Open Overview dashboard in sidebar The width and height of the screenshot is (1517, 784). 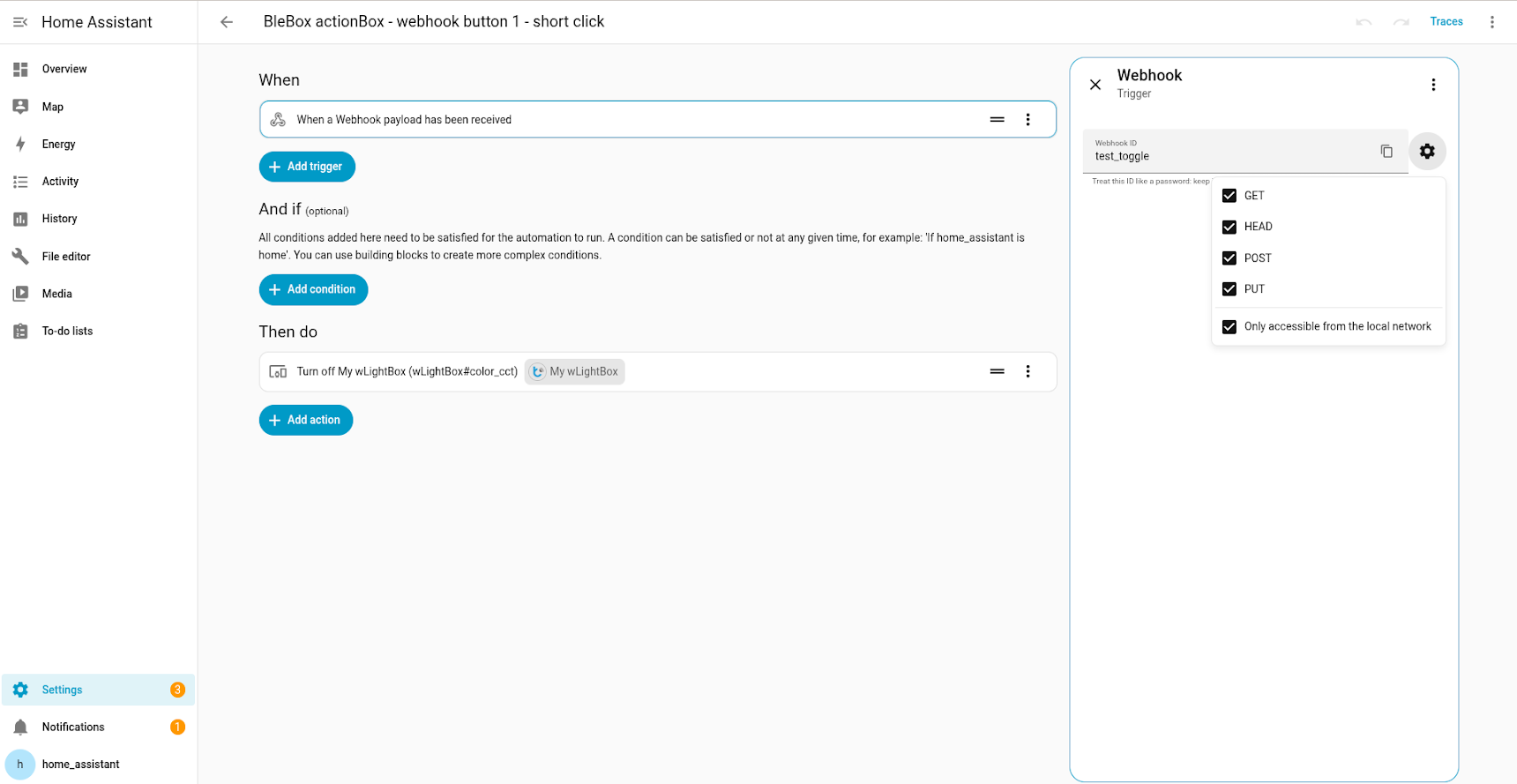(98, 69)
